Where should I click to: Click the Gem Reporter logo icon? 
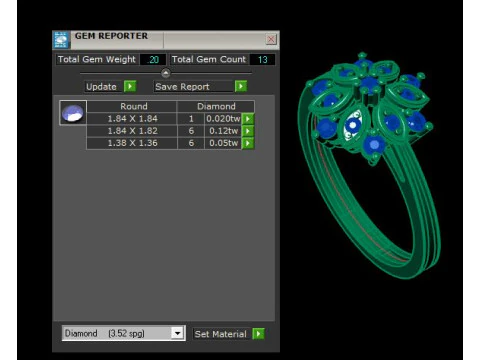(61, 40)
